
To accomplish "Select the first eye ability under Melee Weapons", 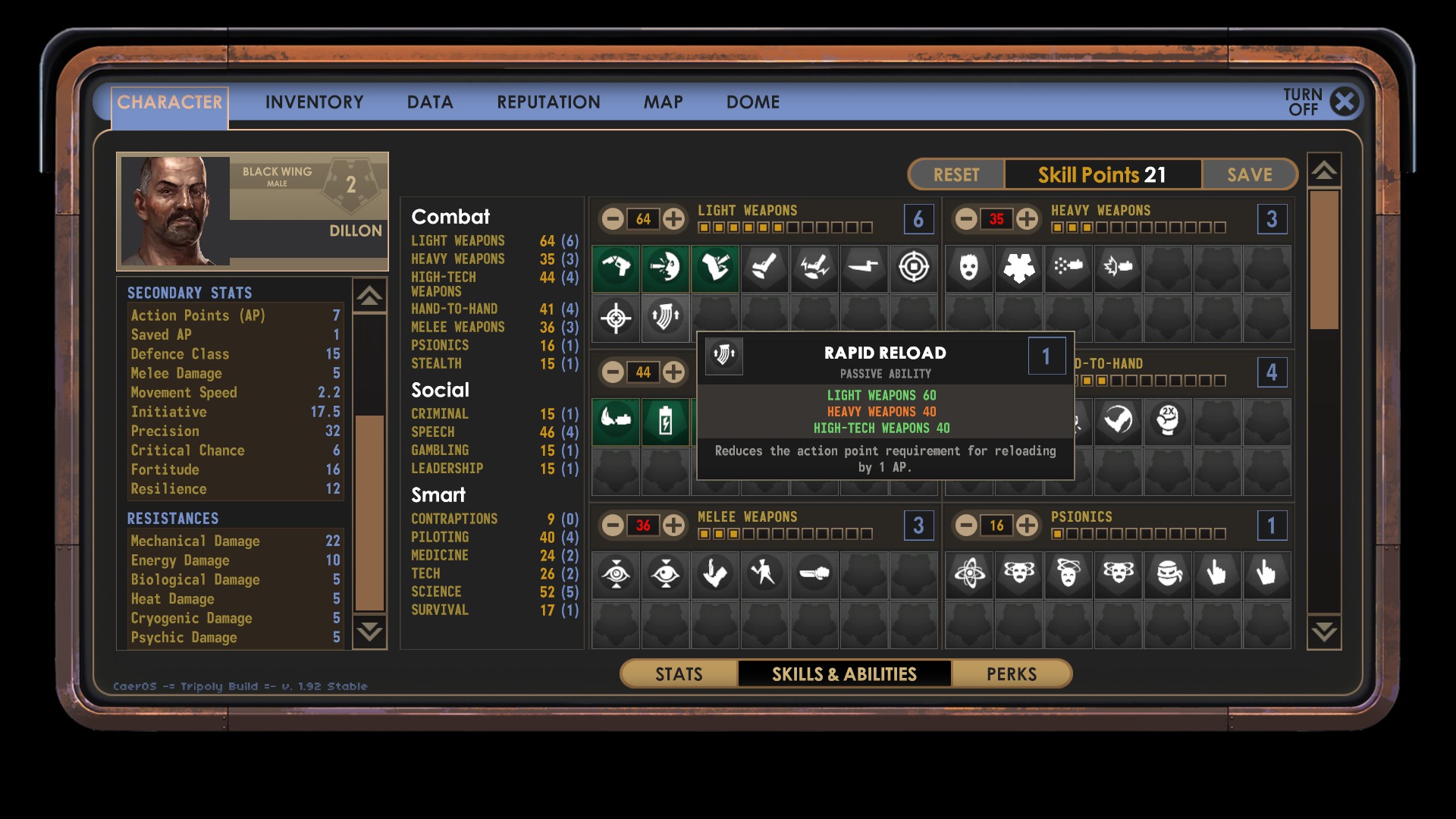I will [616, 574].
